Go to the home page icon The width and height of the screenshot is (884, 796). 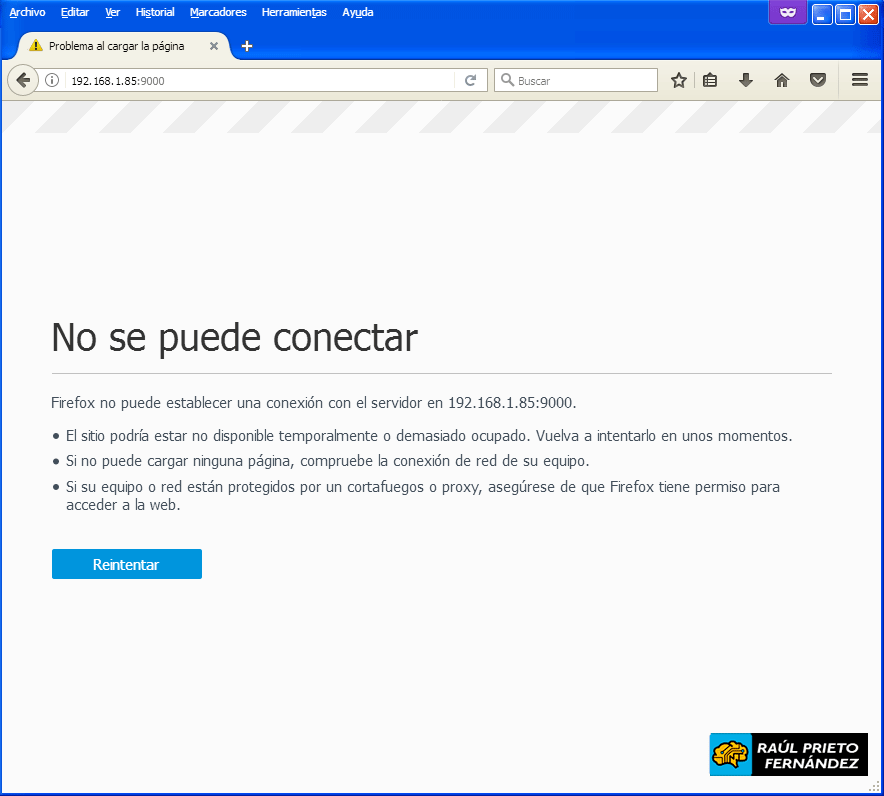[782, 80]
